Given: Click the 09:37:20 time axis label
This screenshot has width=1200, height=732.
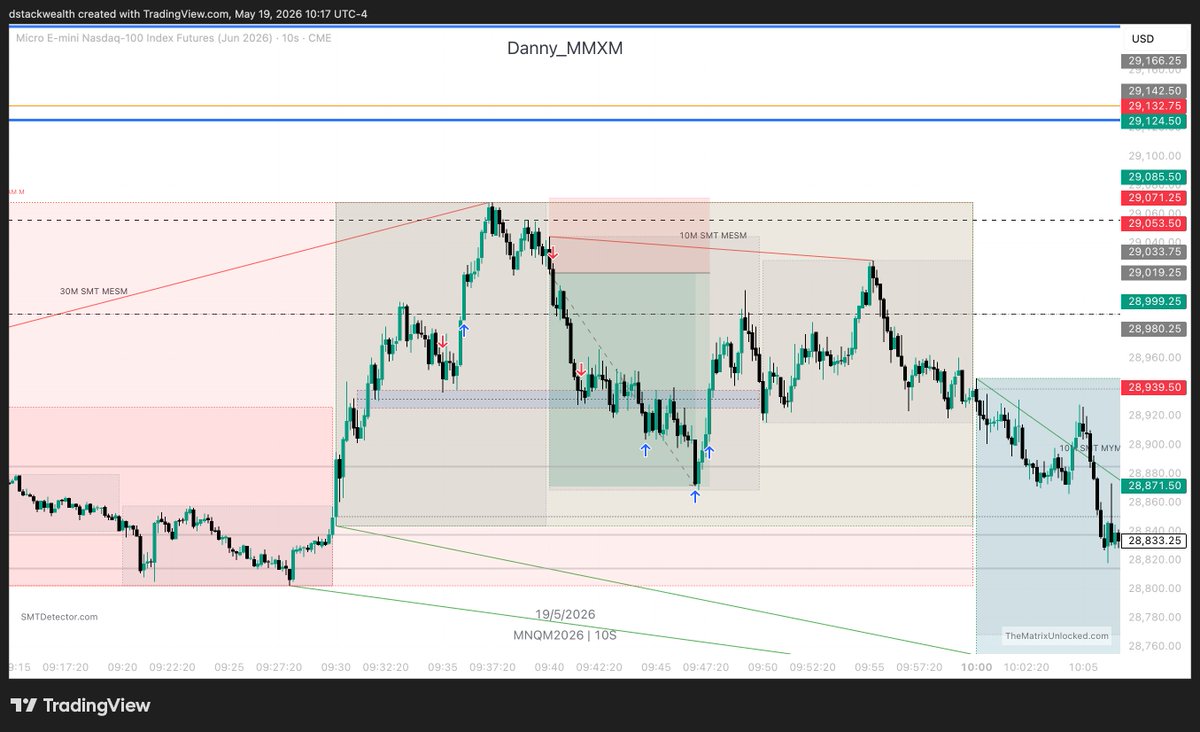Looking at the screenshot, I should [493, 665].
